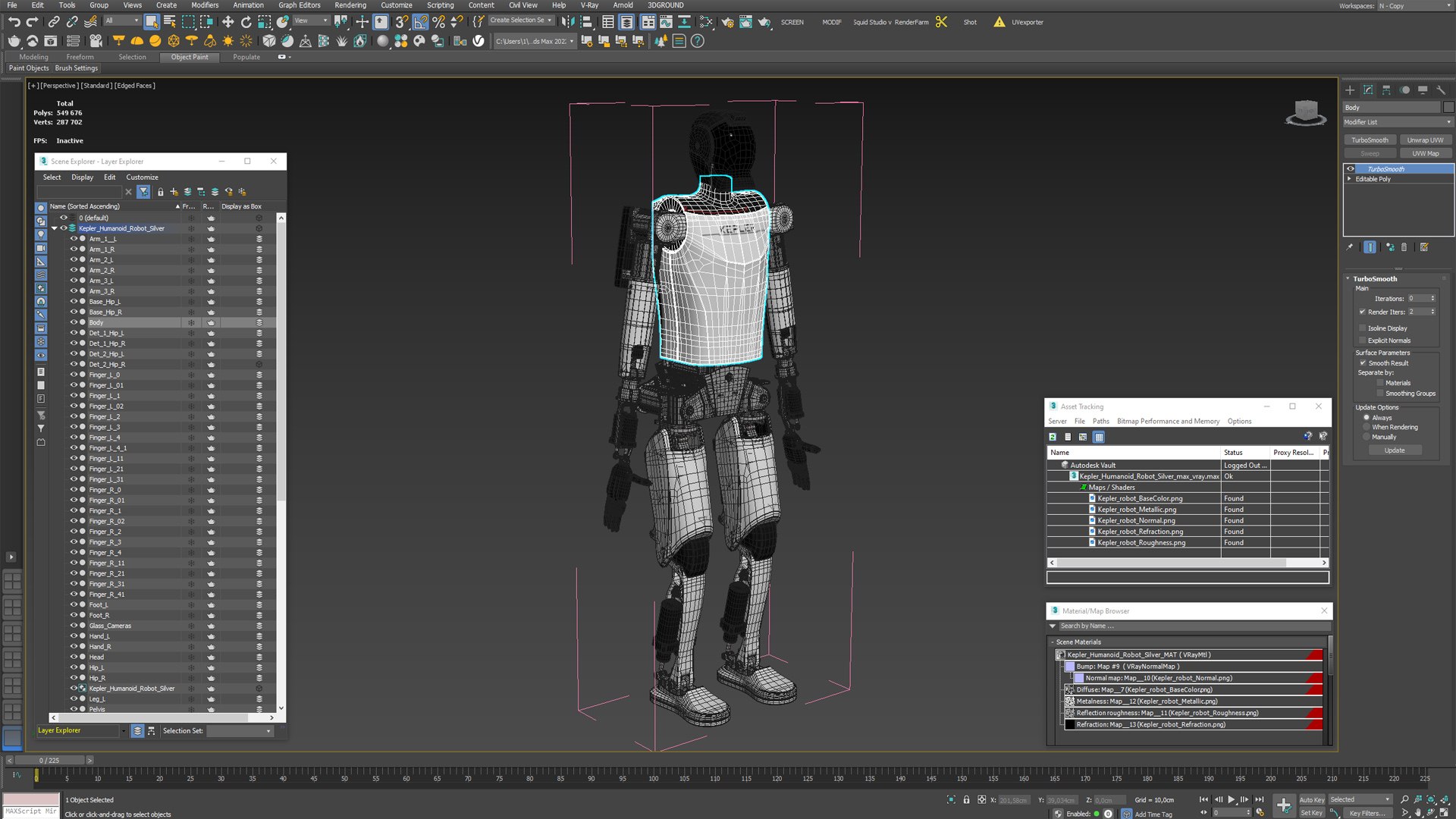Select the Move transform tool
Viewport: 1456px width, 819px height.
(227, 22)
